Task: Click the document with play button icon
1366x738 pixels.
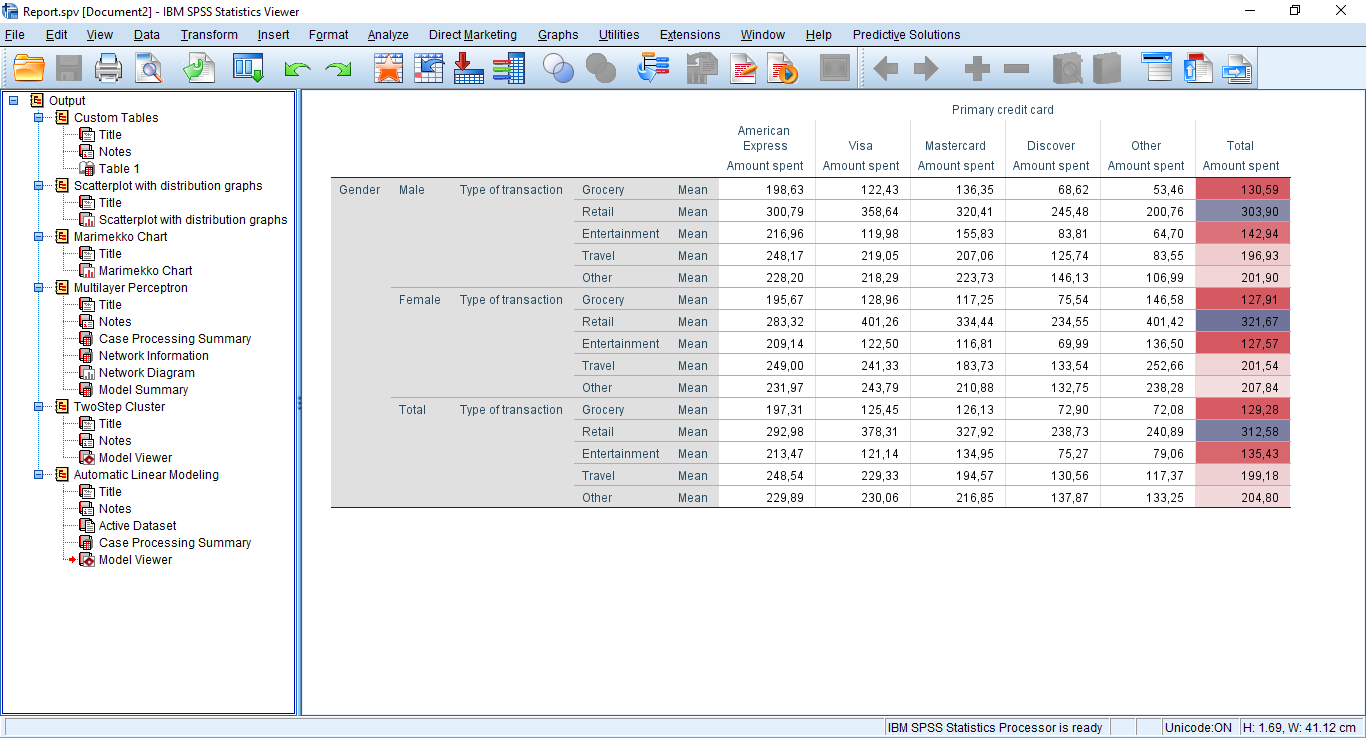Action: 783,68
